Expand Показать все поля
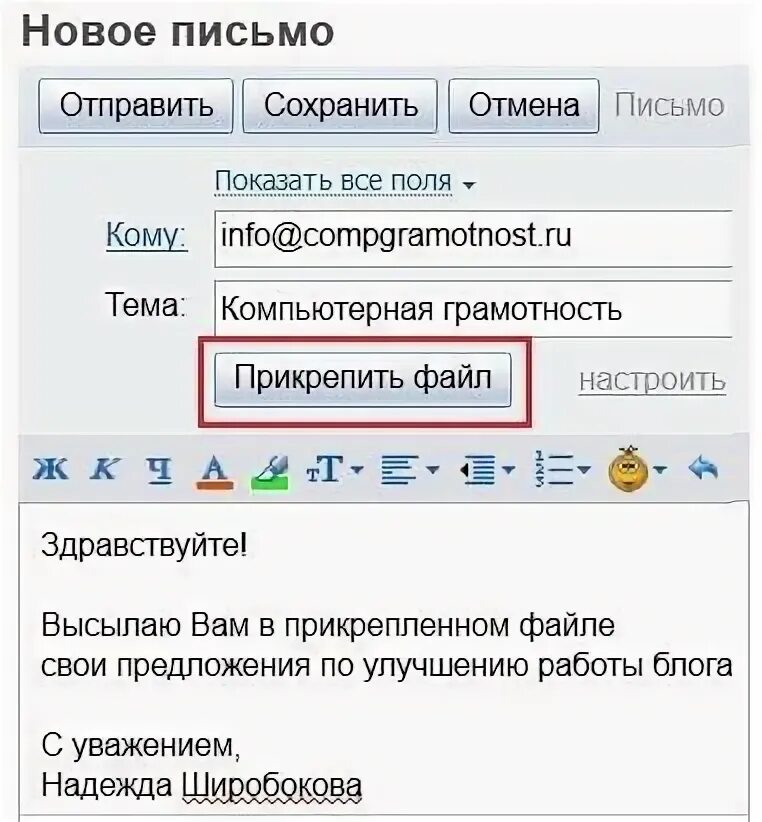This screenshot has width=762, height=822. click(x=344, y=181)
